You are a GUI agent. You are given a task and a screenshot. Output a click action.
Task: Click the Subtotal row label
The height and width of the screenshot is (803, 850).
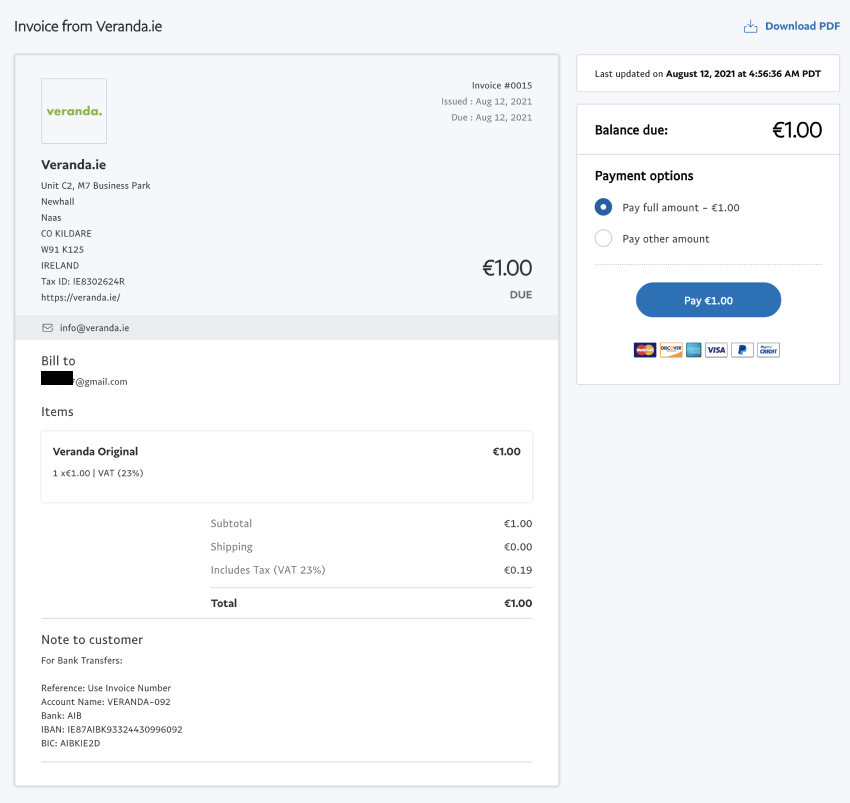[231, 524]
